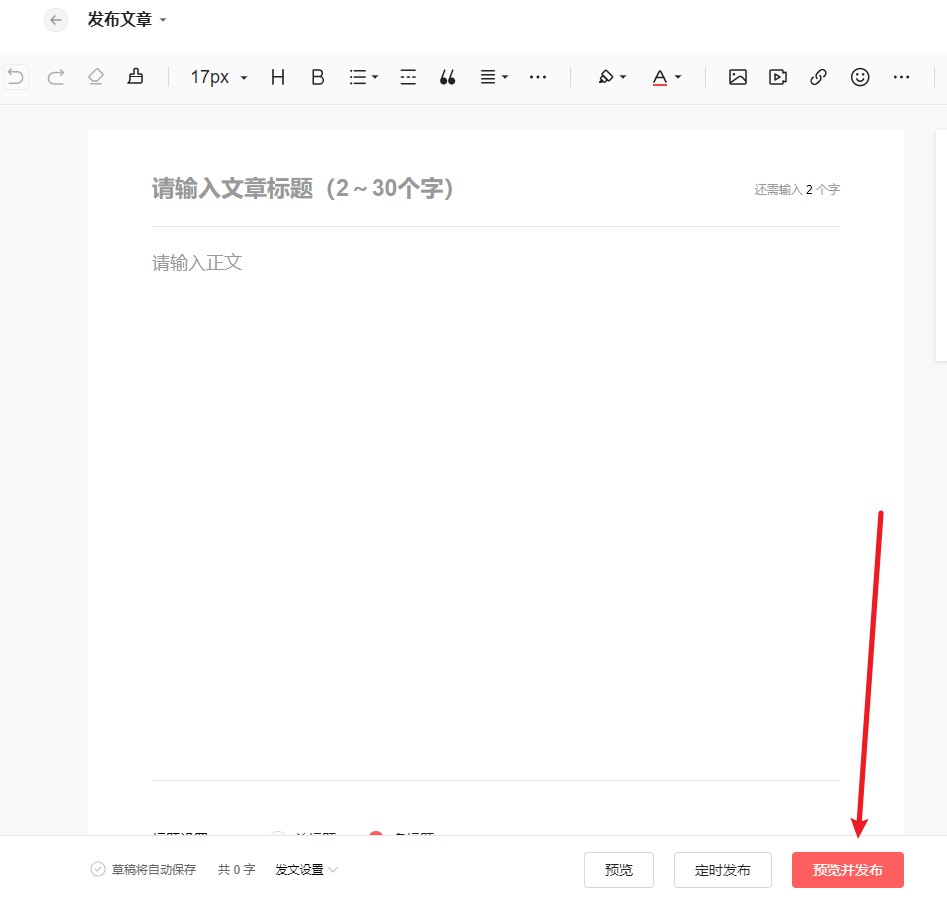Open the emoji picker icon
Screen dimensions: 947x899
pos(860,77)
